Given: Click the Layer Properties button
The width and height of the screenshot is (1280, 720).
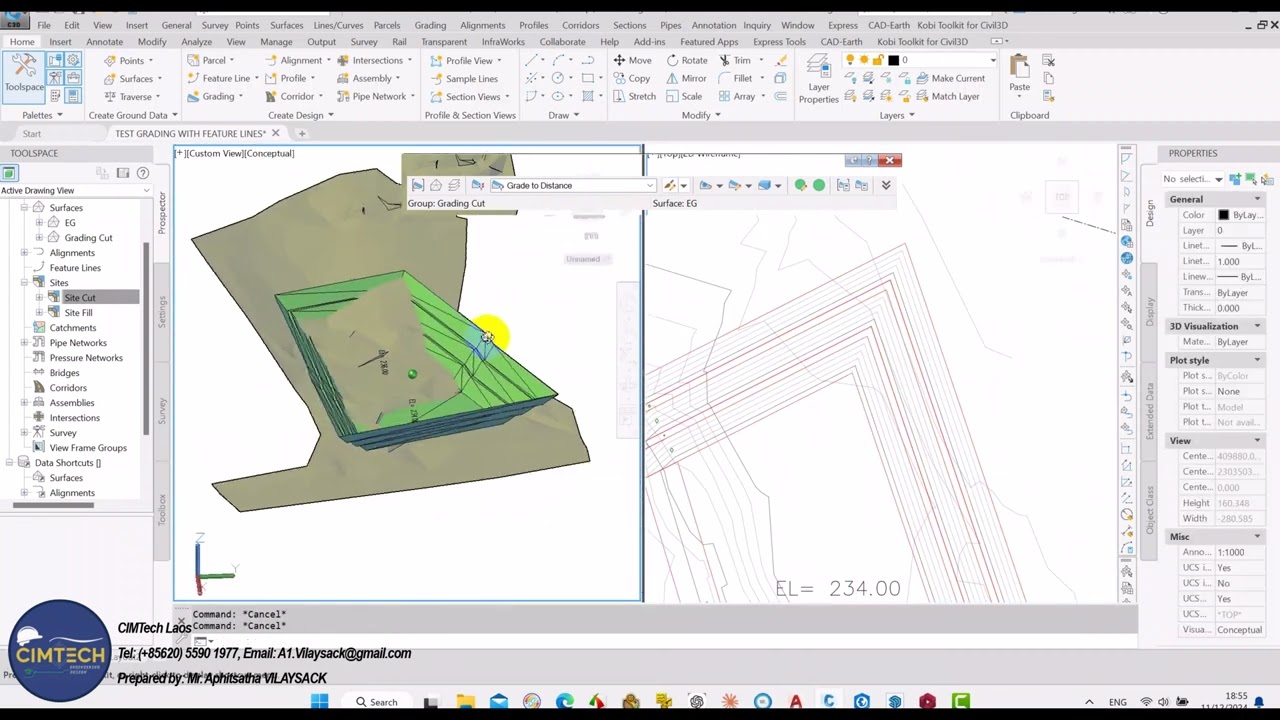Looking at the screenshot, I should 818,79.
